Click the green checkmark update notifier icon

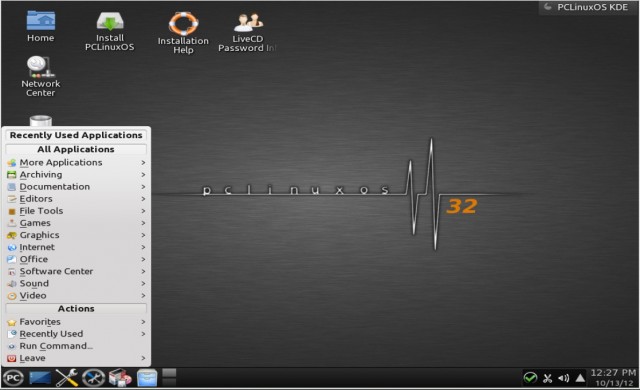(530, 378)
